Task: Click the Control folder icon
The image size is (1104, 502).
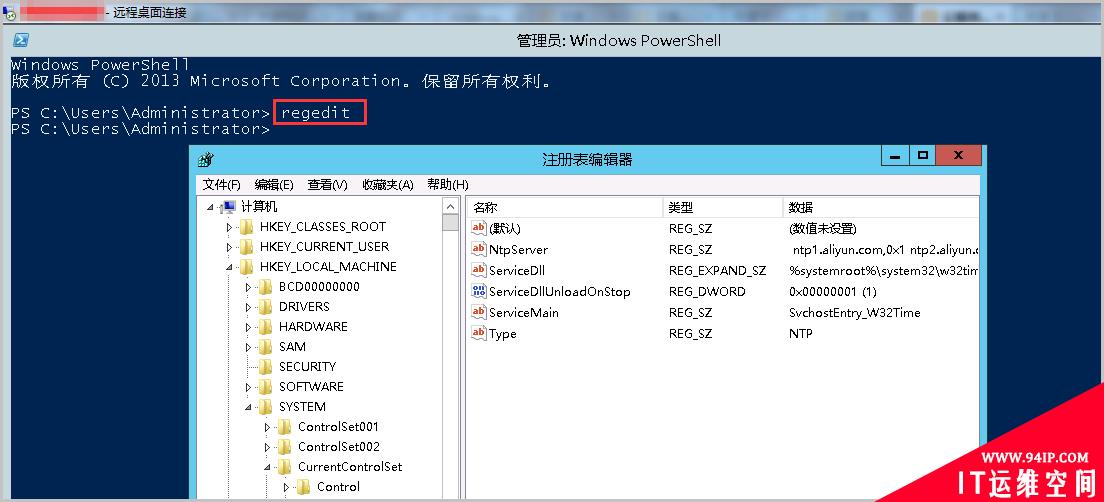Action: point(303,487)
